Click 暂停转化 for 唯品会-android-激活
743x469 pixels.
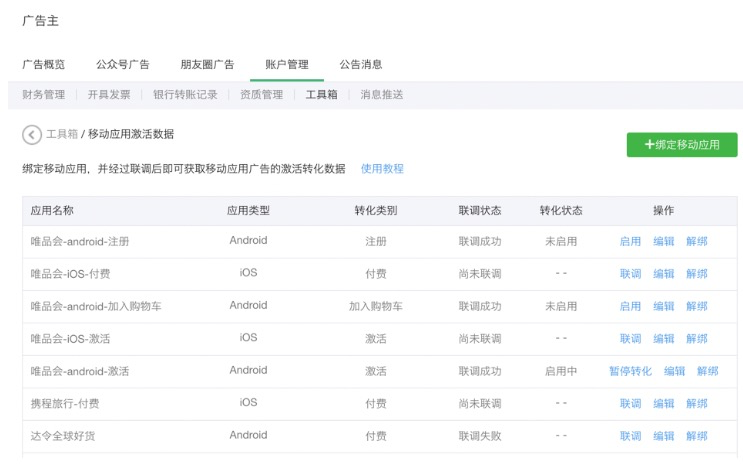coord(630,371)
